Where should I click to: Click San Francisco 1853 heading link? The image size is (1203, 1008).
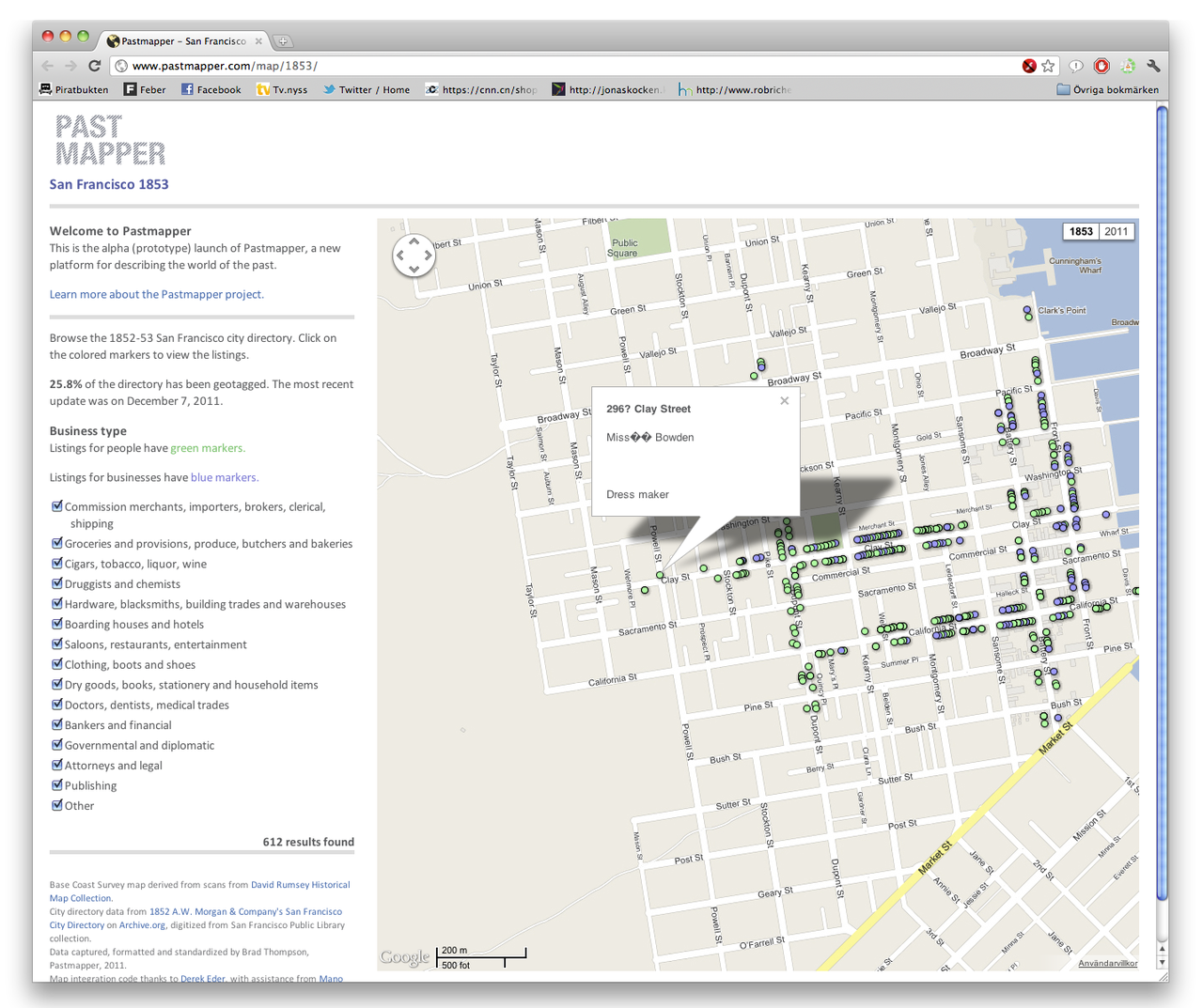[x=109, y=184]
